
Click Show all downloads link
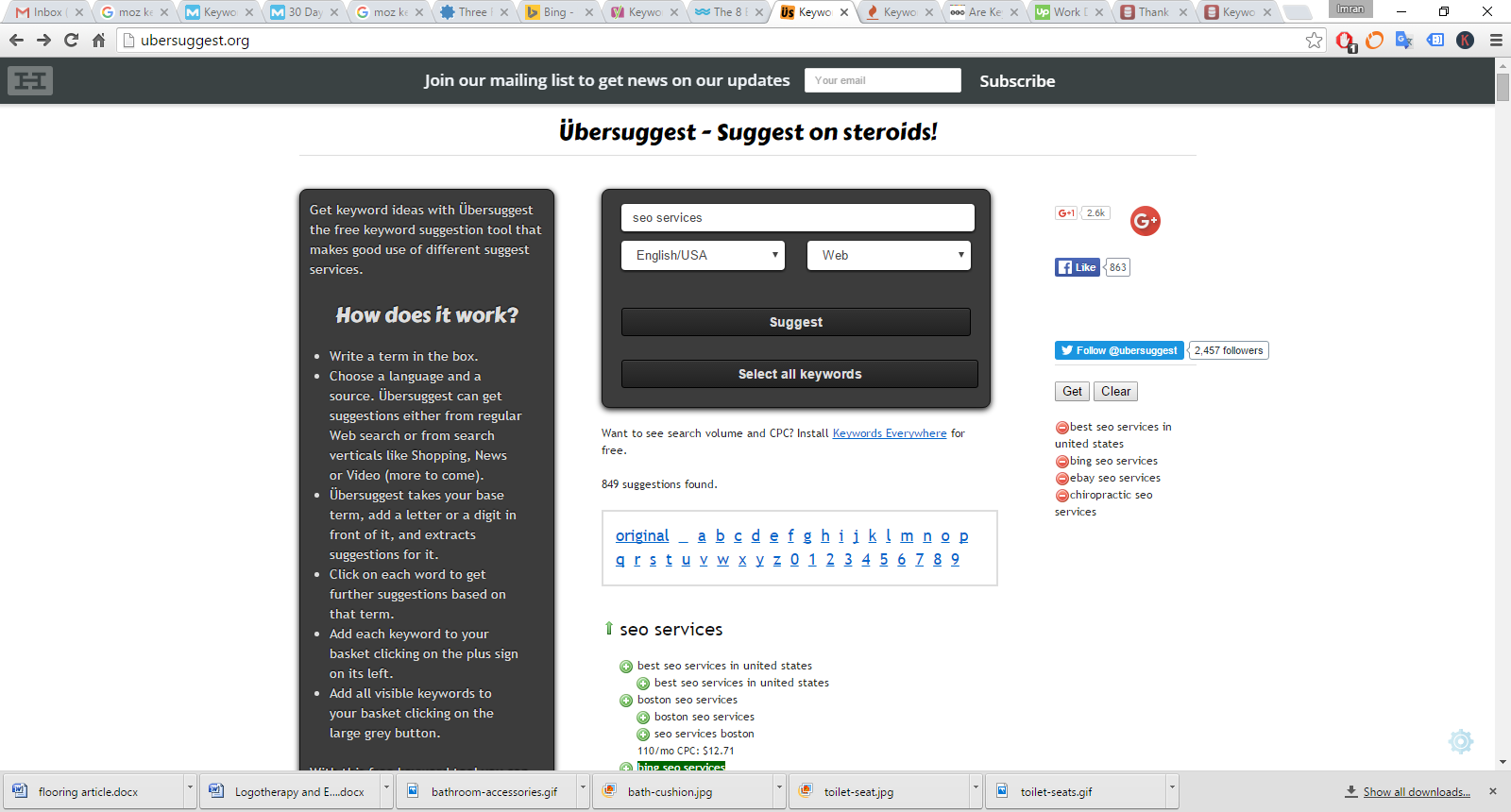(x=1417, y=792)
